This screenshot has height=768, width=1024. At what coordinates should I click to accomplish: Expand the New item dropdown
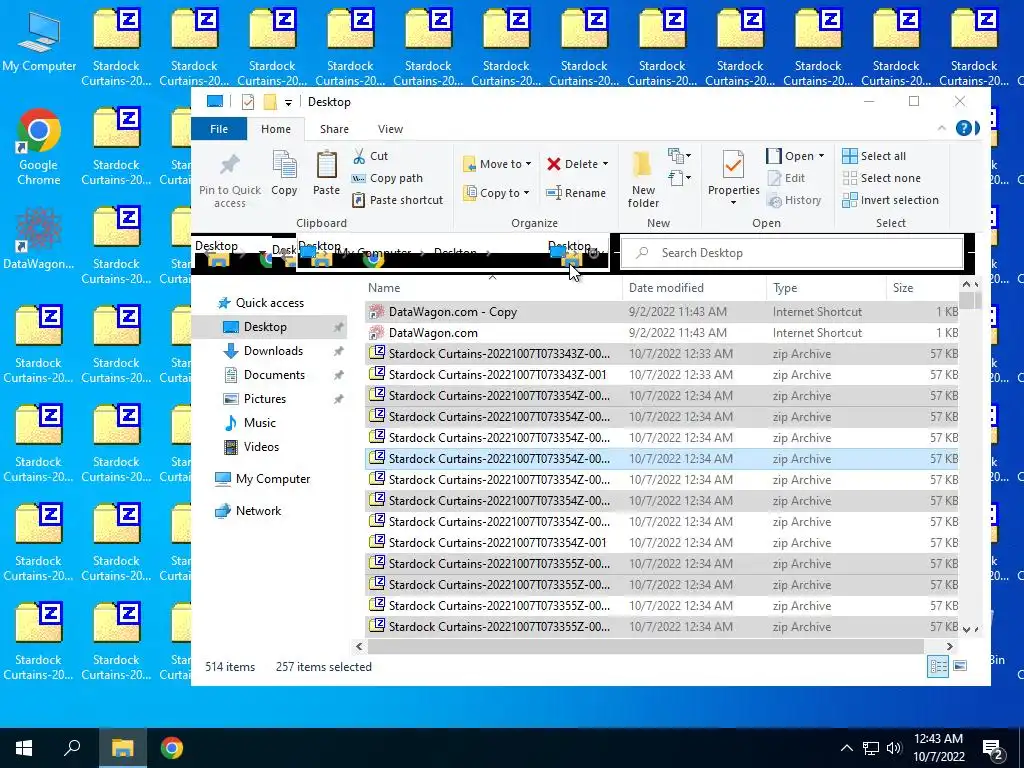coord(679,155)
